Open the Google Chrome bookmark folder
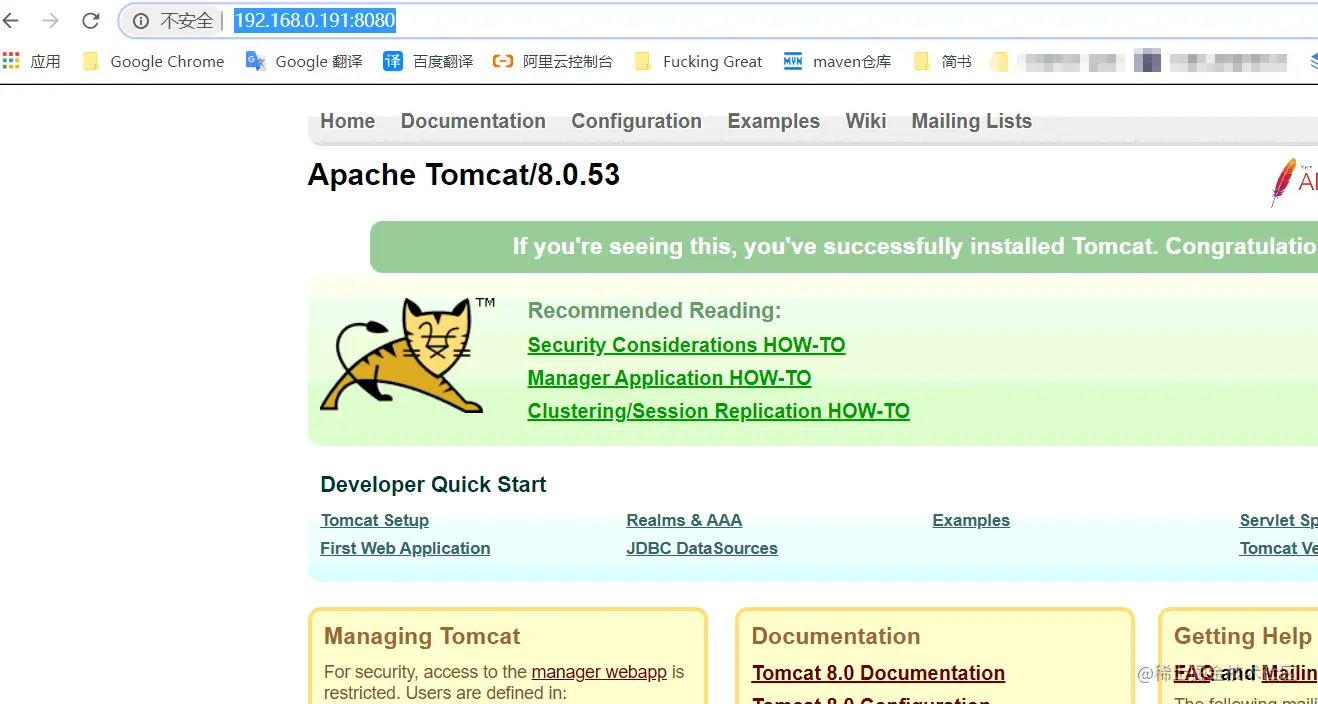The image size is (1318, 704). click(154, 61)
